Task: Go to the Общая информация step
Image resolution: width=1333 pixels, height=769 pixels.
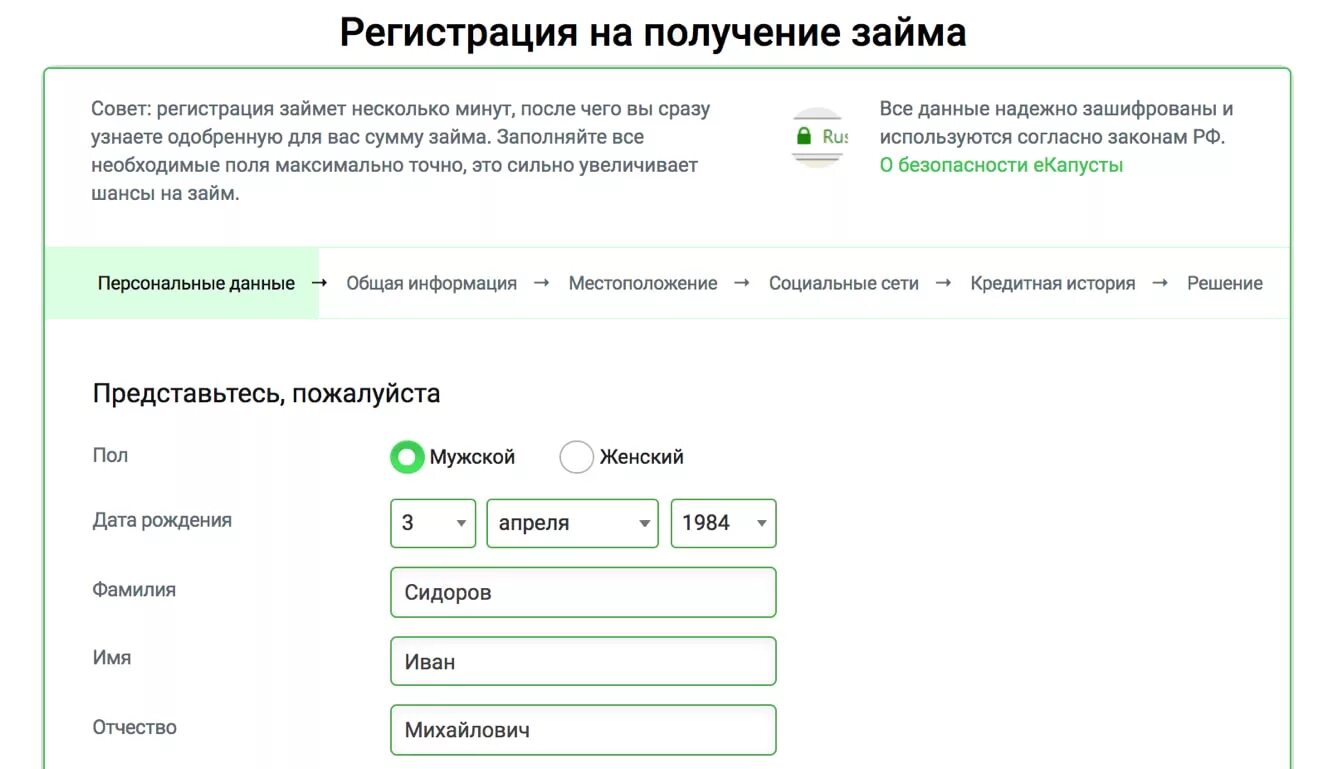Action: 431,283
